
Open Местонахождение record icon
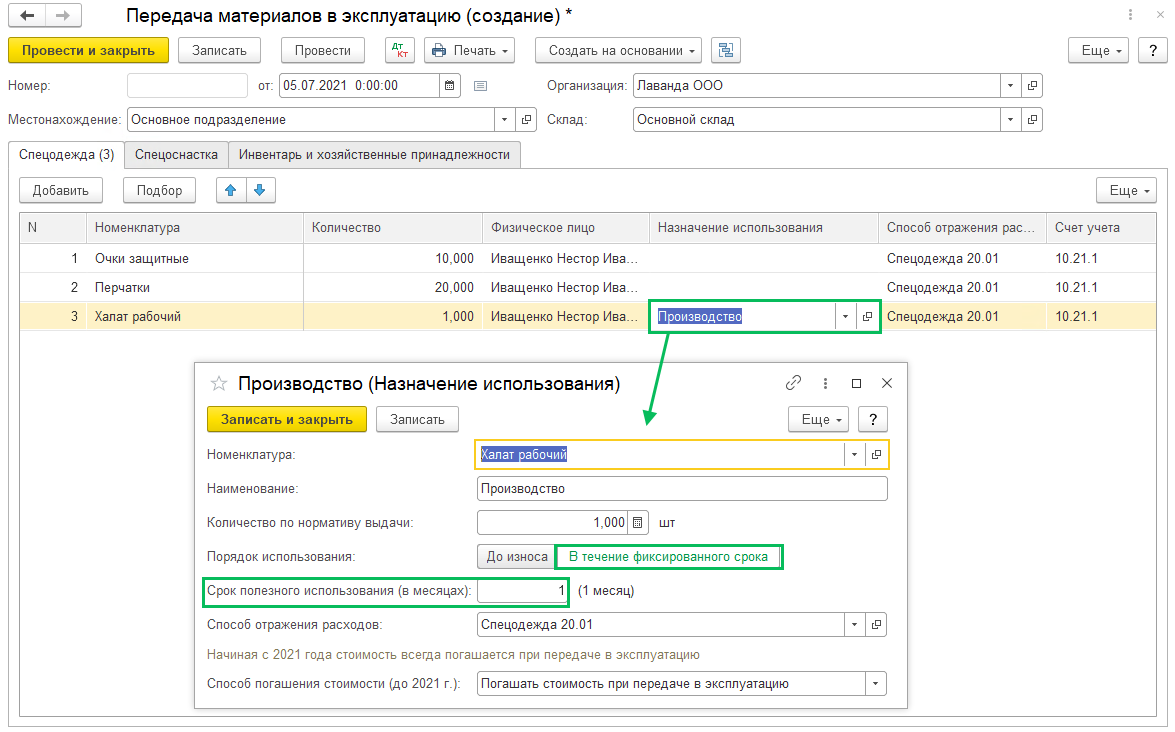point(526,119)
